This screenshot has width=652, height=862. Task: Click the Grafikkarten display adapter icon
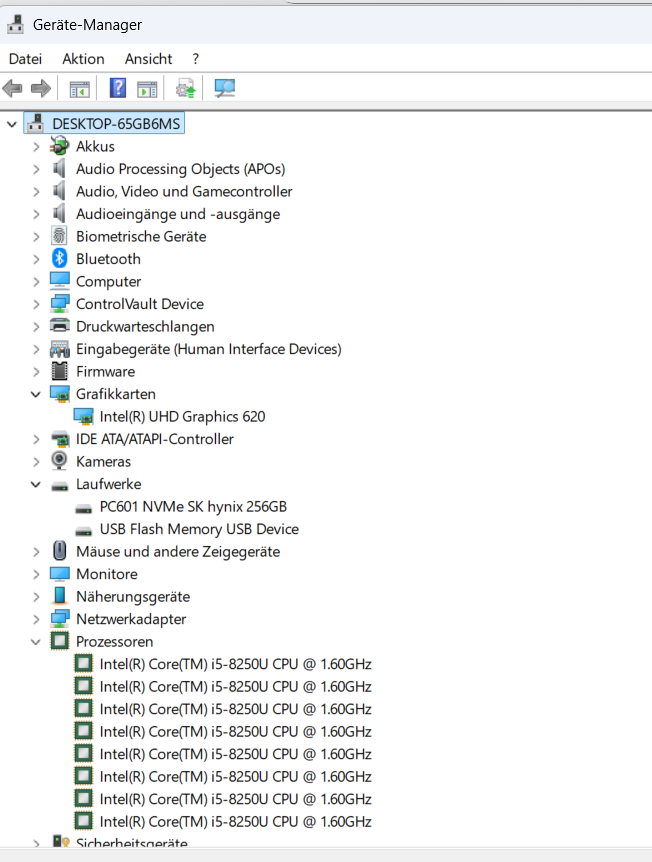tap(59, 394)
